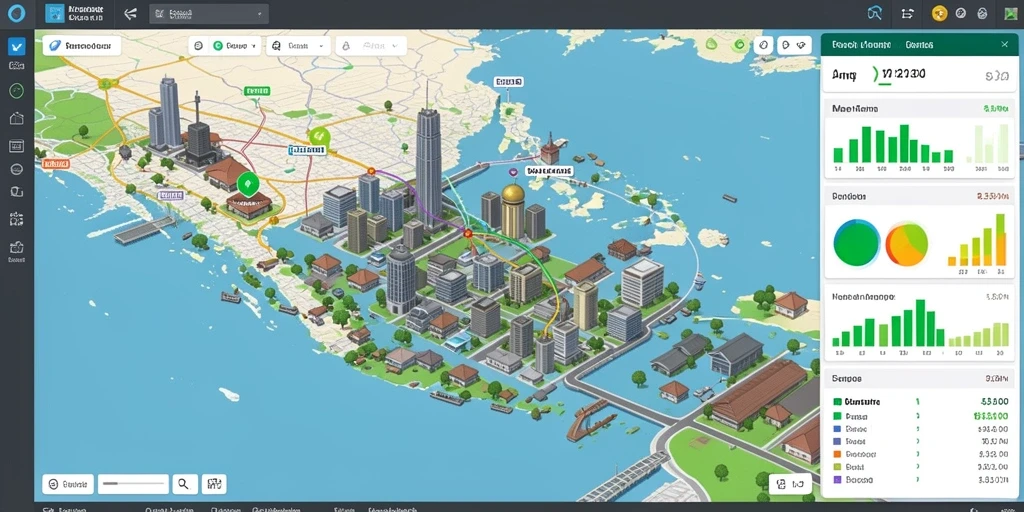Click the gold coin icon in the header
1024x512 pixels.
coord(940,13)
